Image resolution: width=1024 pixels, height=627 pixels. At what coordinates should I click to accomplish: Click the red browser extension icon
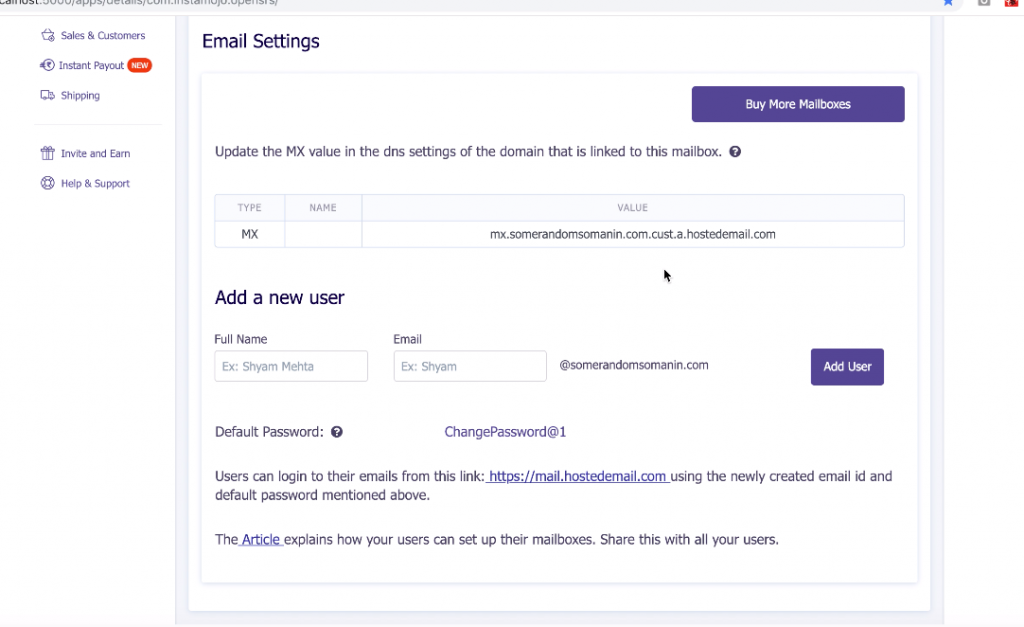tap(1010, 2)
